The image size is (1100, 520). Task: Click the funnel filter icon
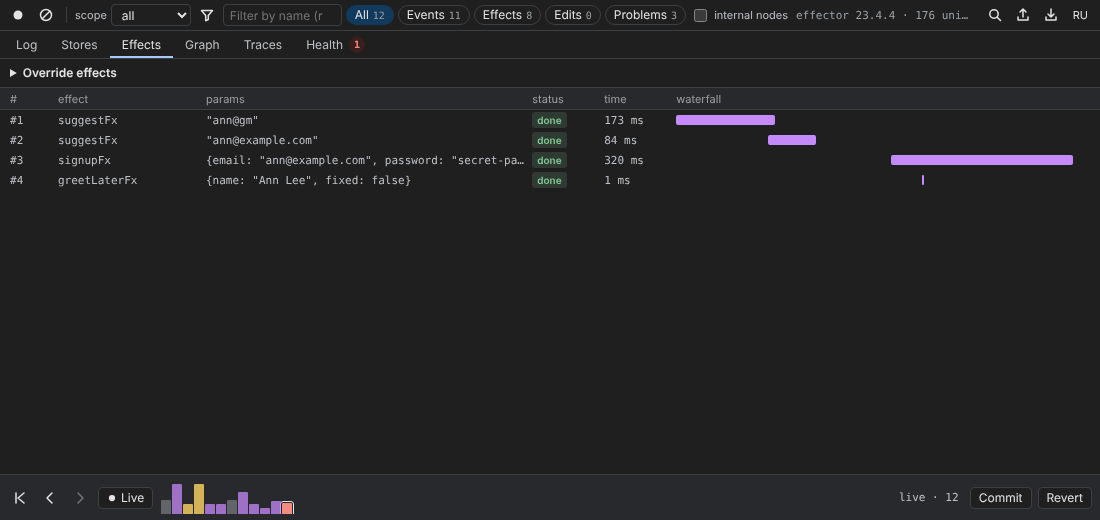click(206, 15)
